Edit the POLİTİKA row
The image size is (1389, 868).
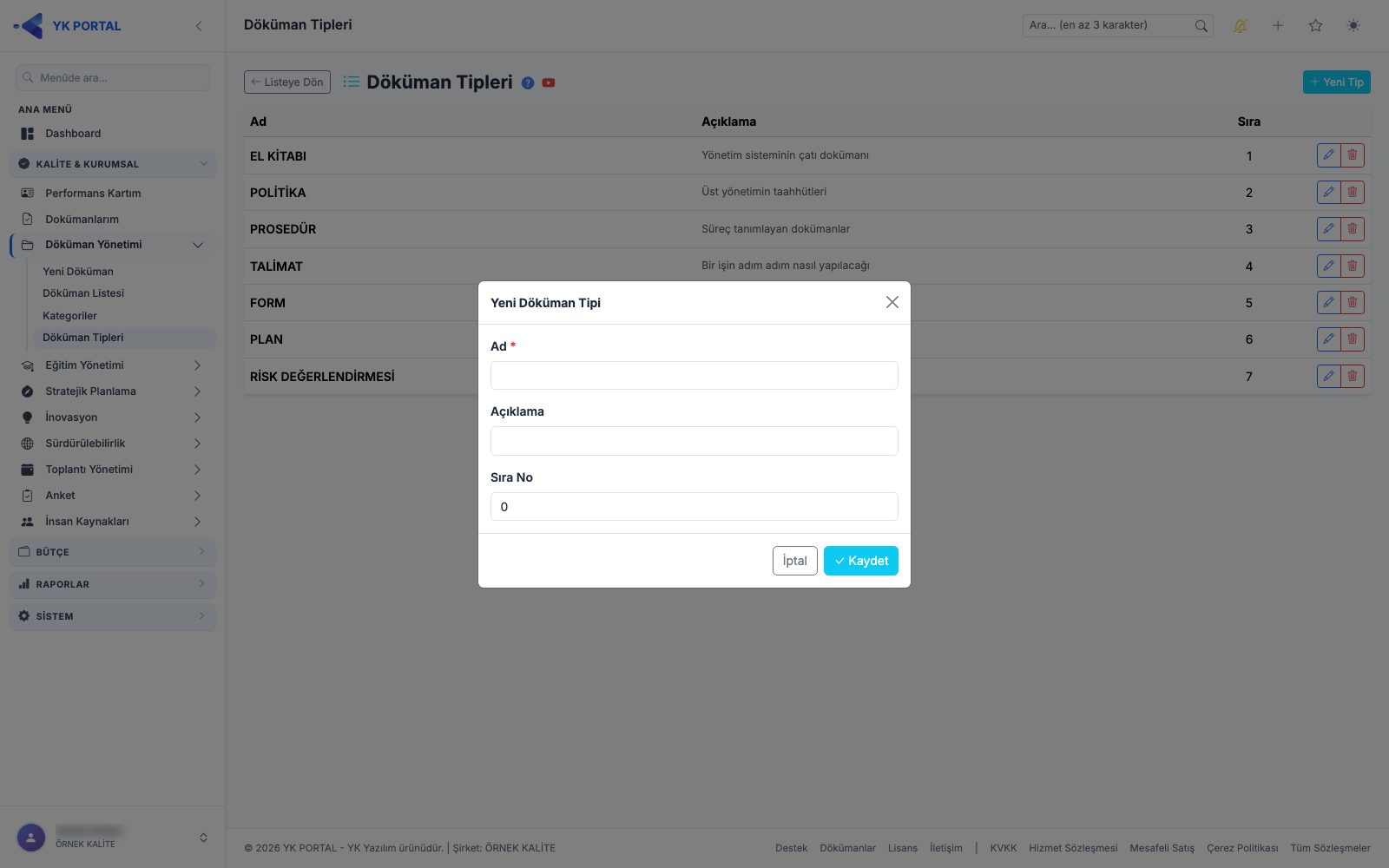(1328, 192)
